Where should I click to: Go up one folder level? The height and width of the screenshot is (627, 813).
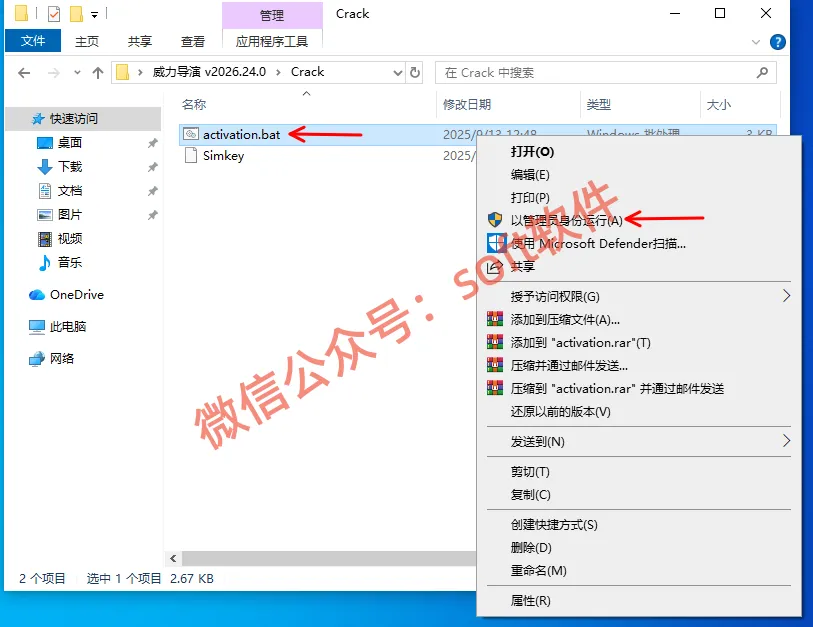coord(97,73)
